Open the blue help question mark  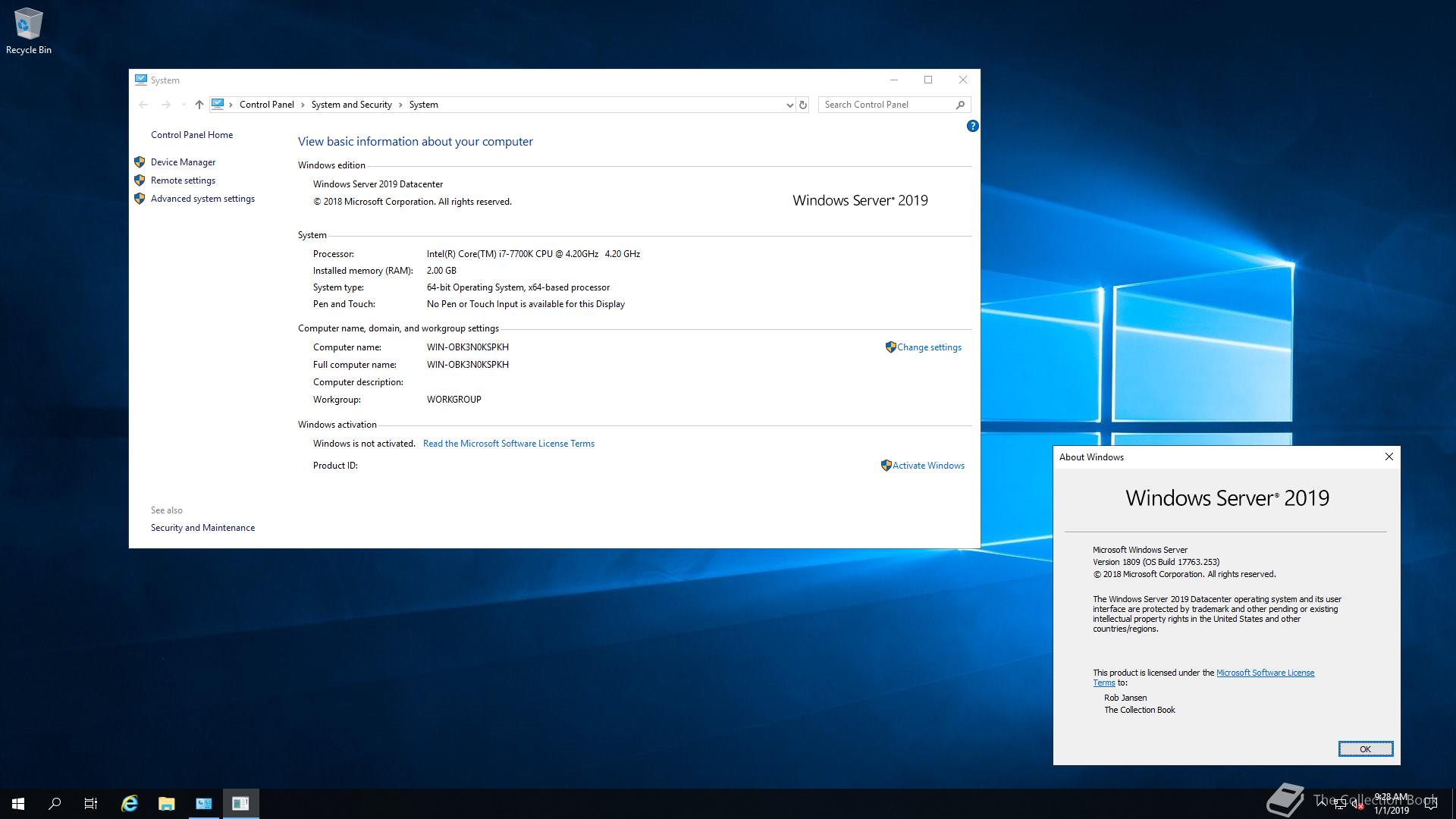972,126
